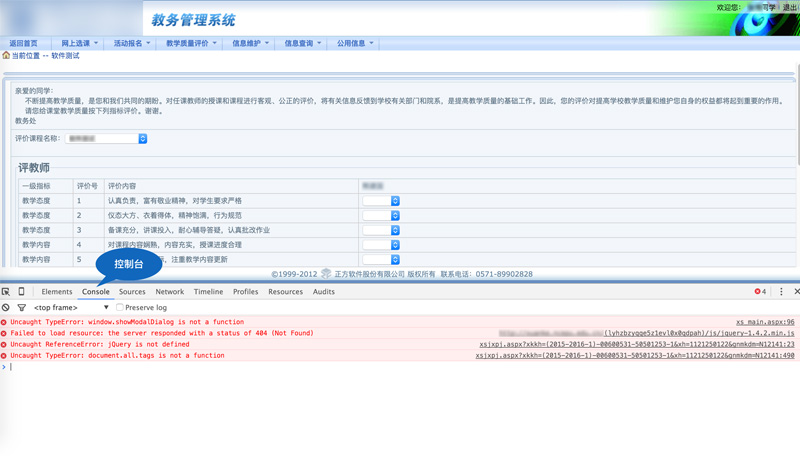The width and height of the screenshot is (800, 456).
Task: Select the 评教师 section heading
Action: pyautogui.click(x=34, y=168)
